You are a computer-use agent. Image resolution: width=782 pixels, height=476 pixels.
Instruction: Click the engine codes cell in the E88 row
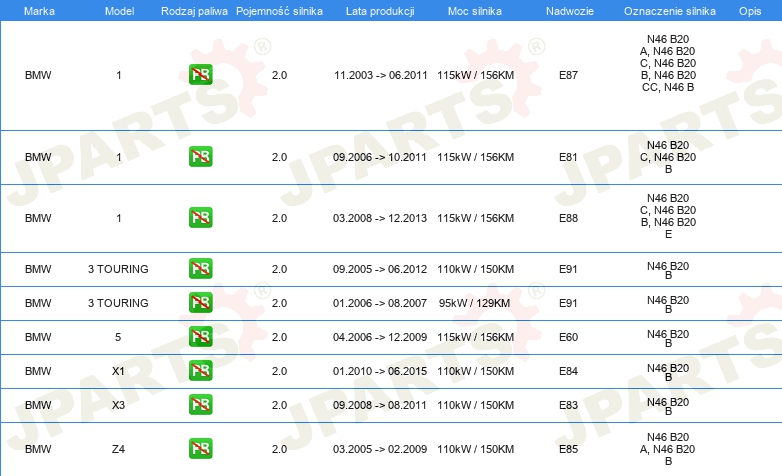point(668,216)
